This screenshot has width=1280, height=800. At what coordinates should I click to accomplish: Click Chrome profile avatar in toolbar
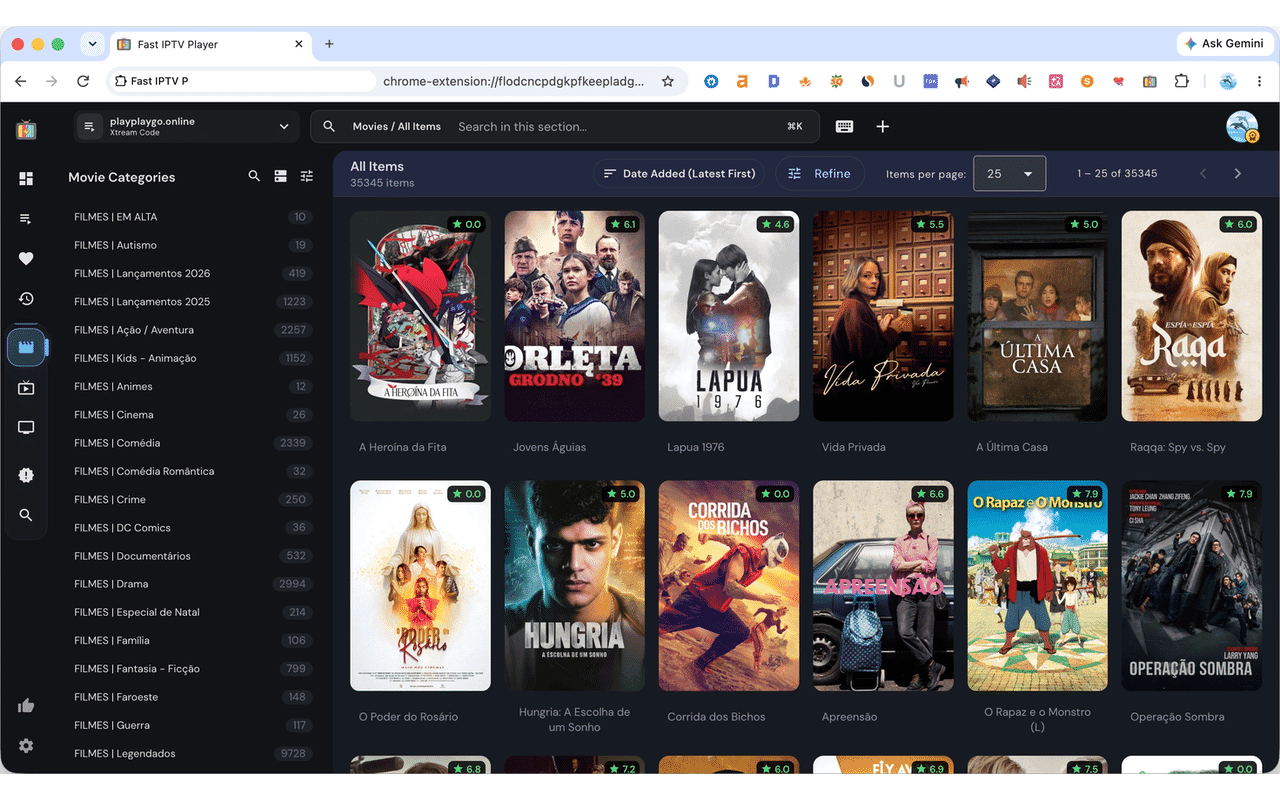tap(1228, 81)
